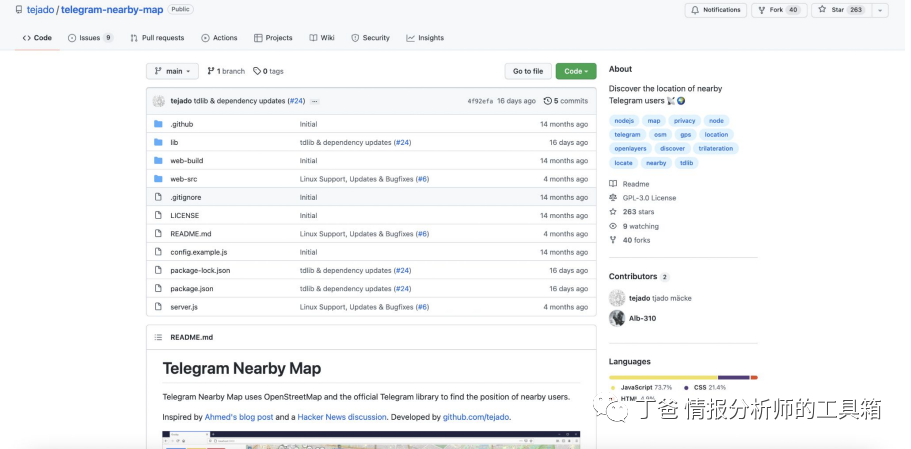Click the privacy topic tag
The height and width of the screenshot is (449, 911).
[684, 121]
